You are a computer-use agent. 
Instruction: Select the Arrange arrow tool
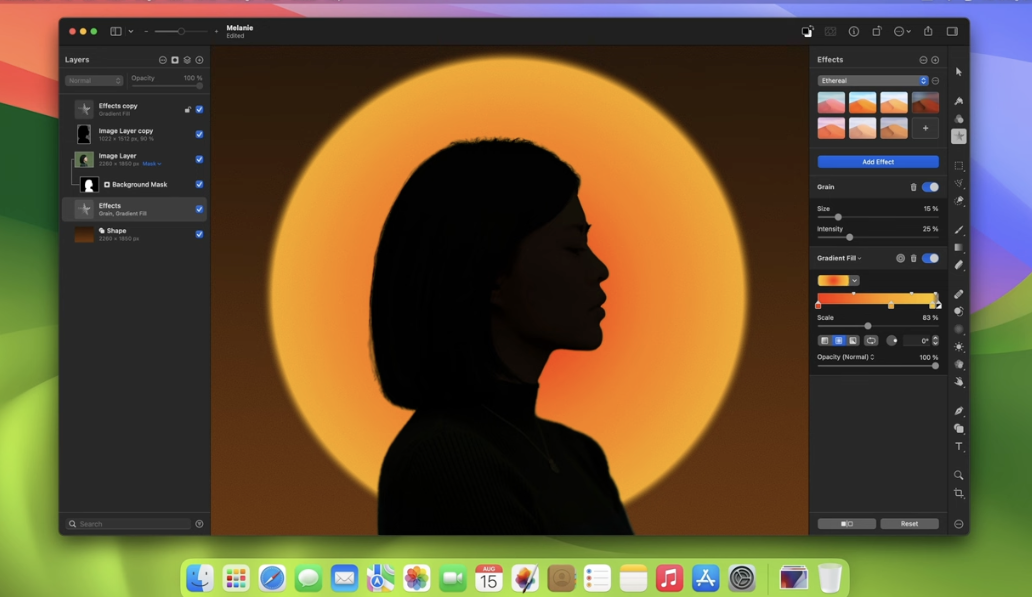(x=958, y=72)
